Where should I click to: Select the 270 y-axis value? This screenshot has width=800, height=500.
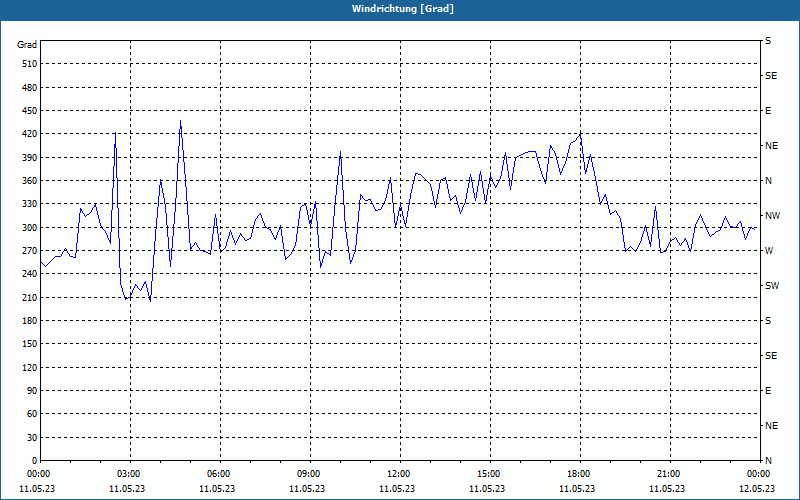(x=30, y=251)
